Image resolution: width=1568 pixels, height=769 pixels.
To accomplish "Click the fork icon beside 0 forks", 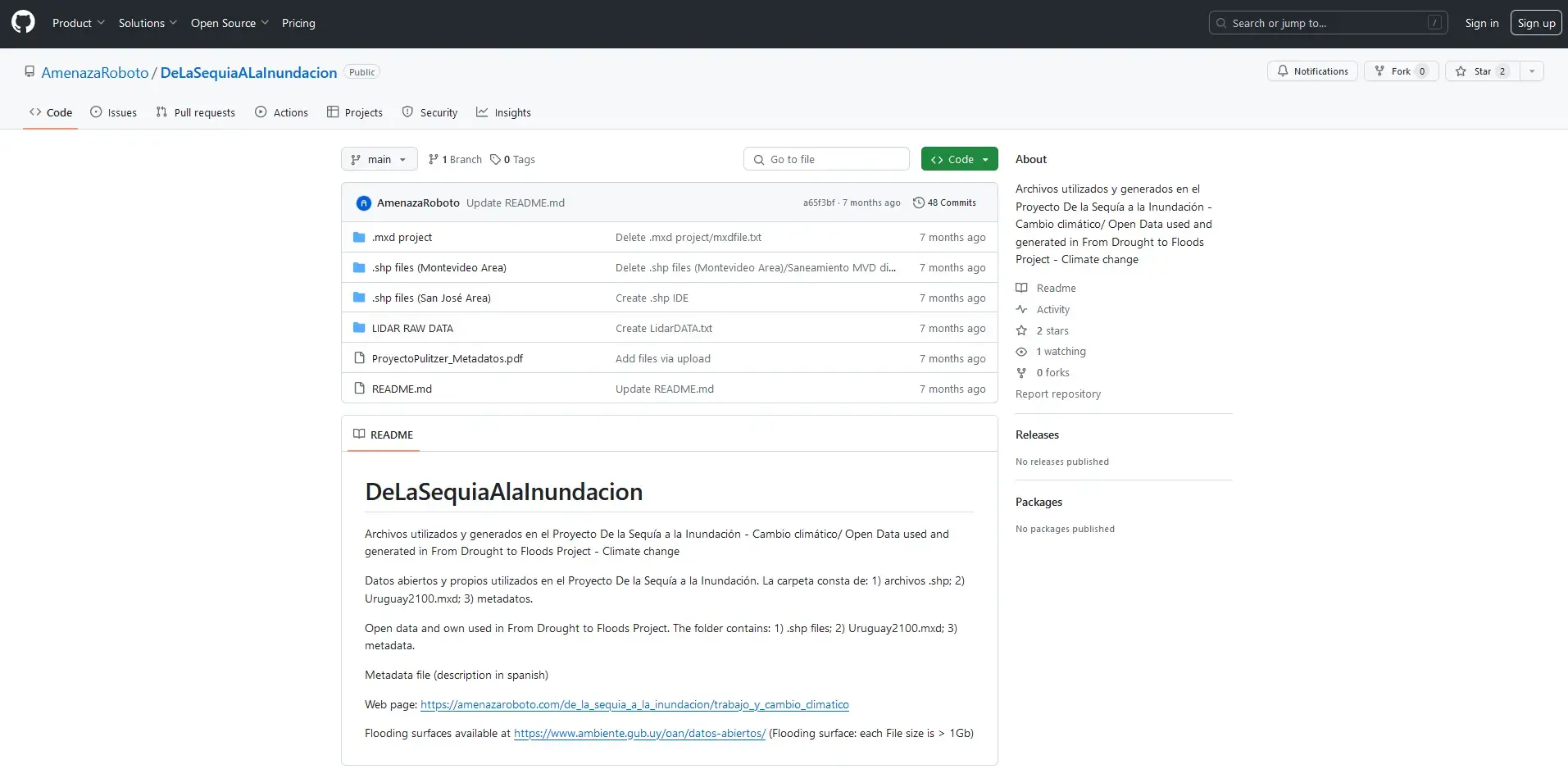I will click(x=1021, y=372).
